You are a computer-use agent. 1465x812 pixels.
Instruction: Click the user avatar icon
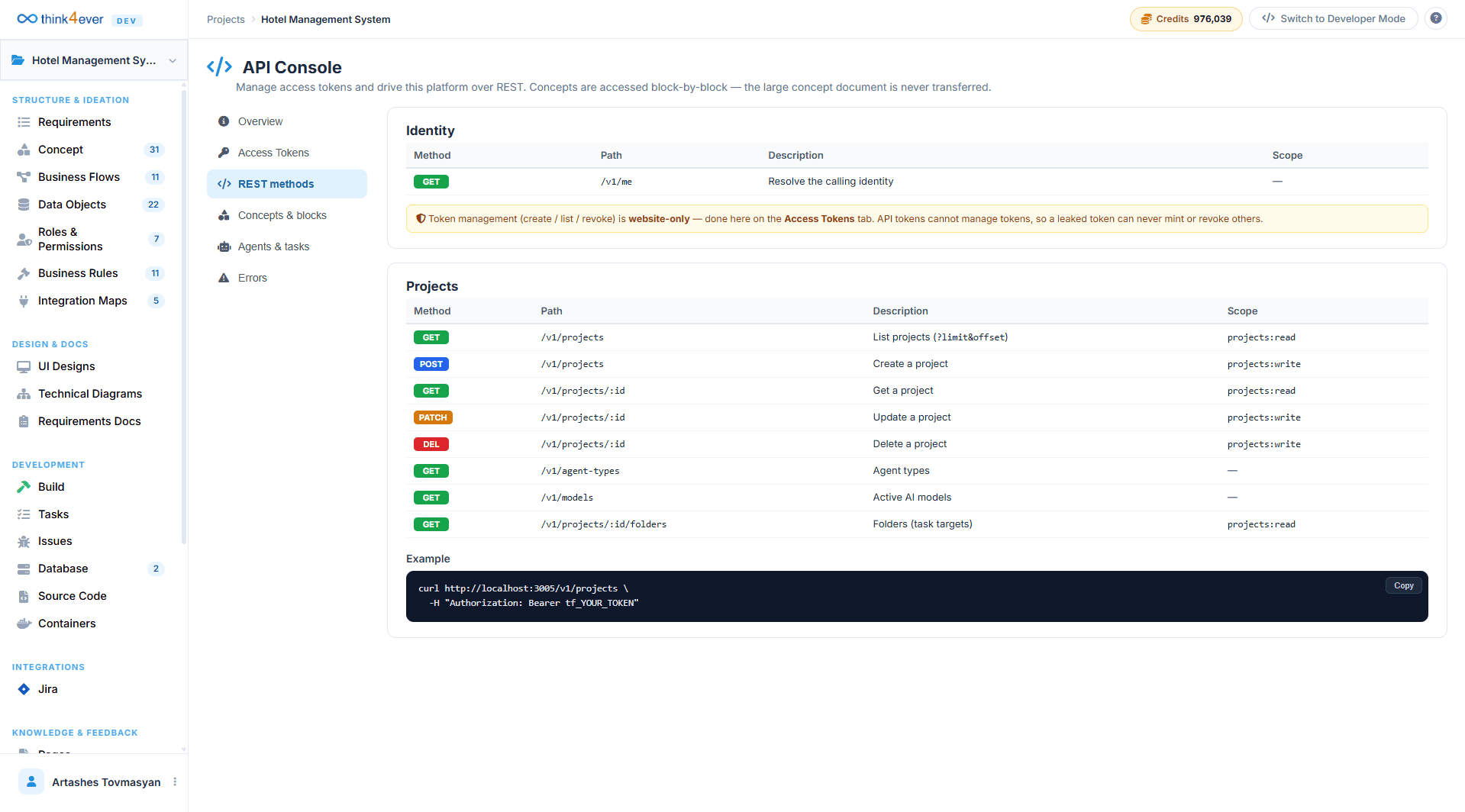(31, 781)
